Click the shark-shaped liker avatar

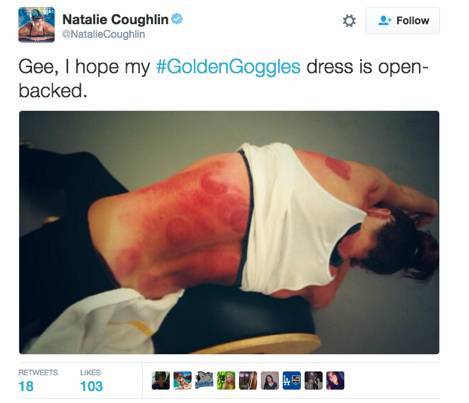pyautogui.click(x=204, y=380)
